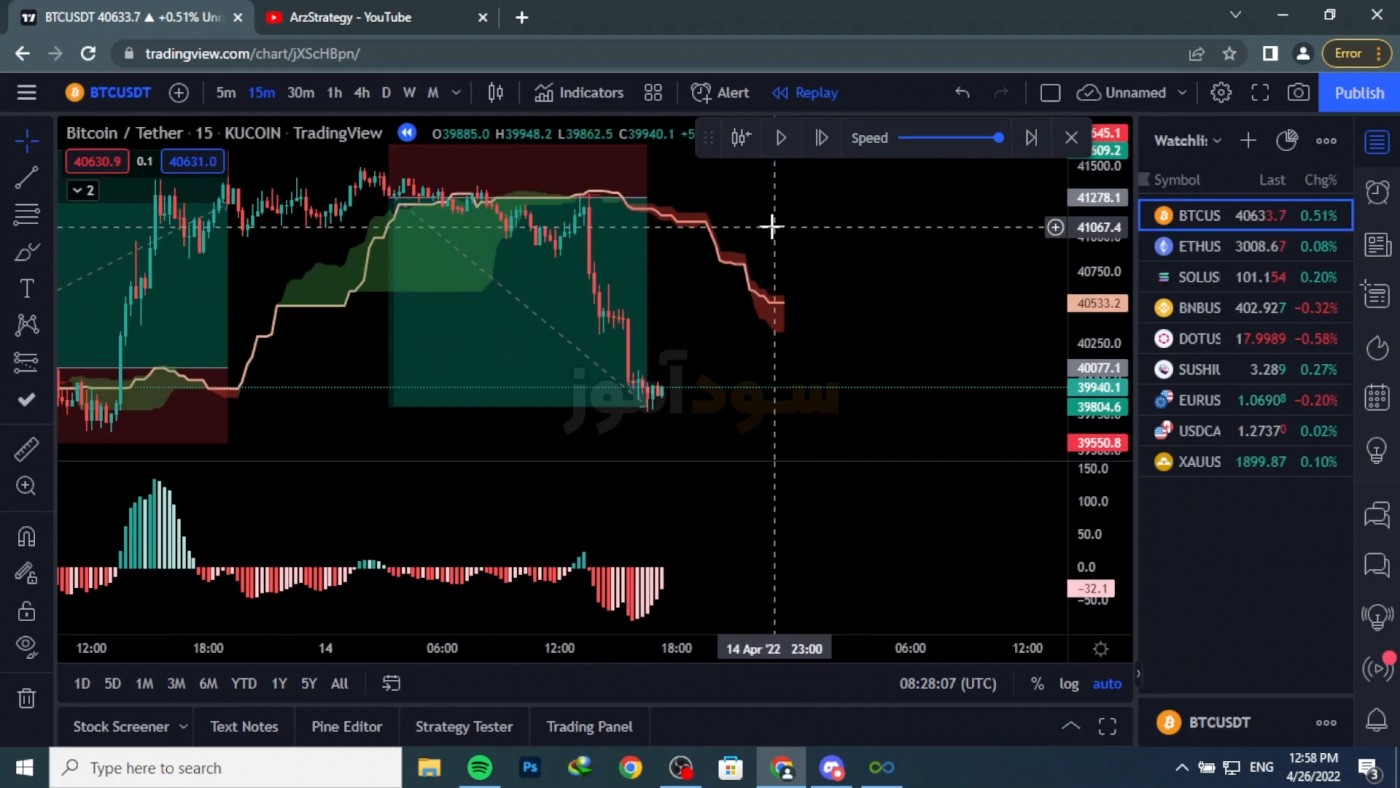Open the Indicators dialog
The image size is (1400, 788).
tap(579, 92)
